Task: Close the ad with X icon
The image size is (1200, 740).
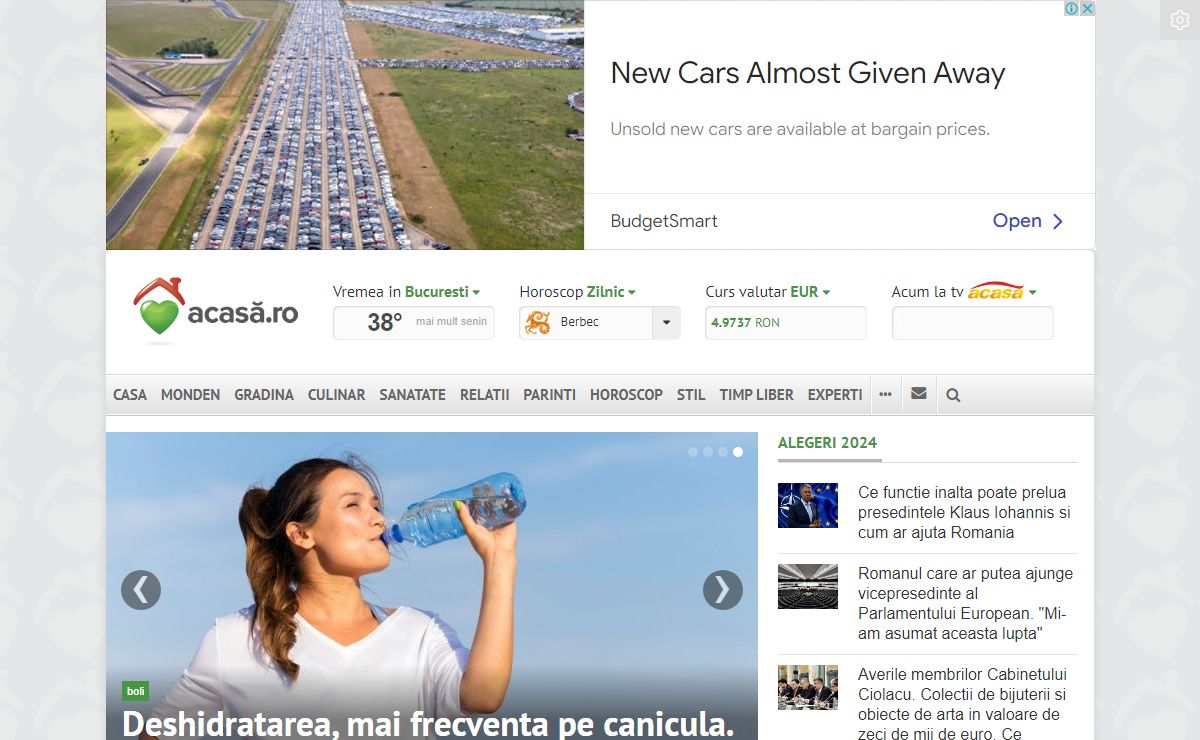Action: point(1087,8)
